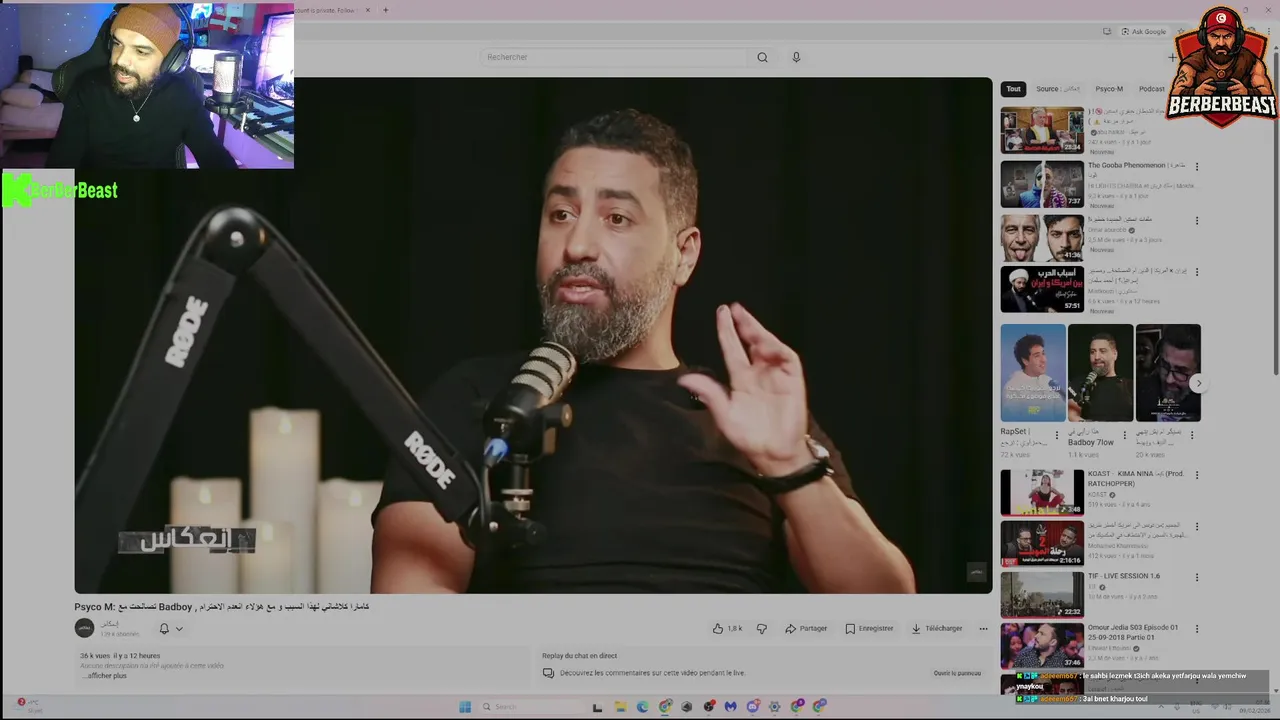Open the chat panel via Ouvrir le panneau
The image size is (1280, 720).
point(957,673)
